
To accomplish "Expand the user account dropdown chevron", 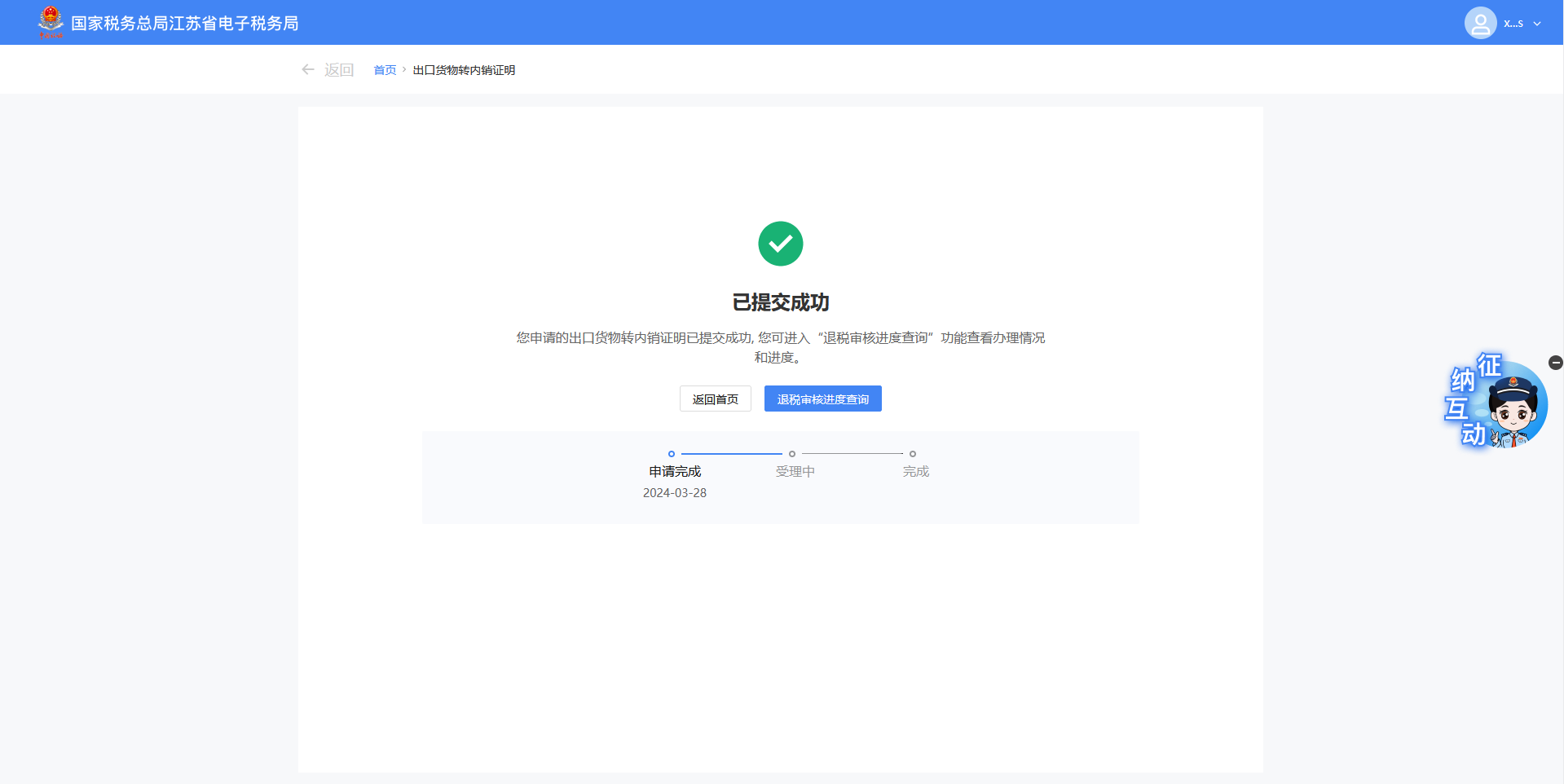I will [1537, 24].
